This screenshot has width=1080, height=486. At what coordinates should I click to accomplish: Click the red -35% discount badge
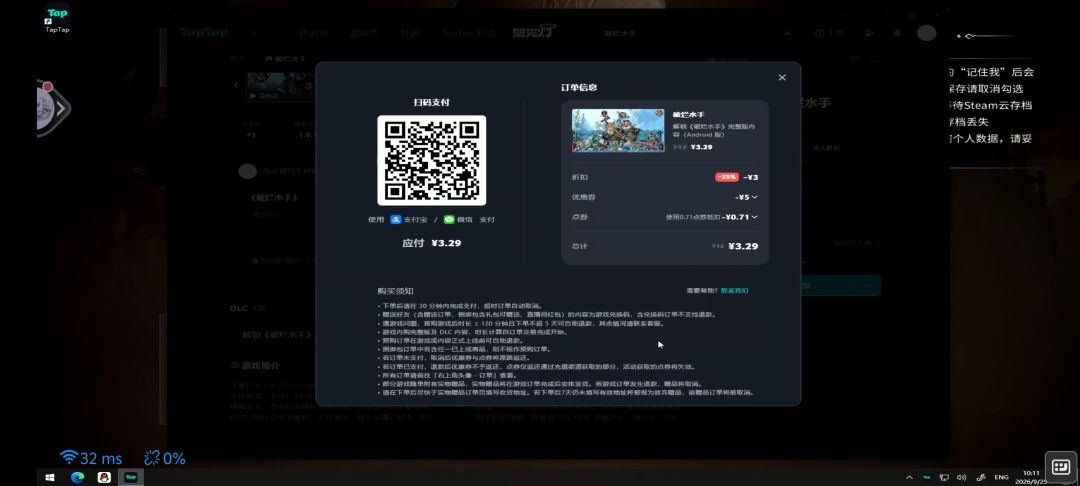point(727,177)
